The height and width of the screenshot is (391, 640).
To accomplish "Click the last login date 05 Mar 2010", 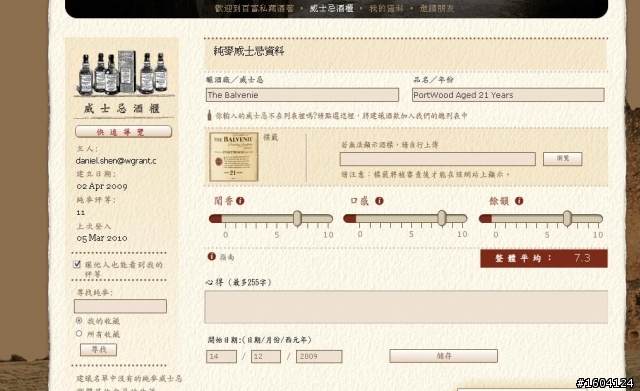I will point(102,238).
